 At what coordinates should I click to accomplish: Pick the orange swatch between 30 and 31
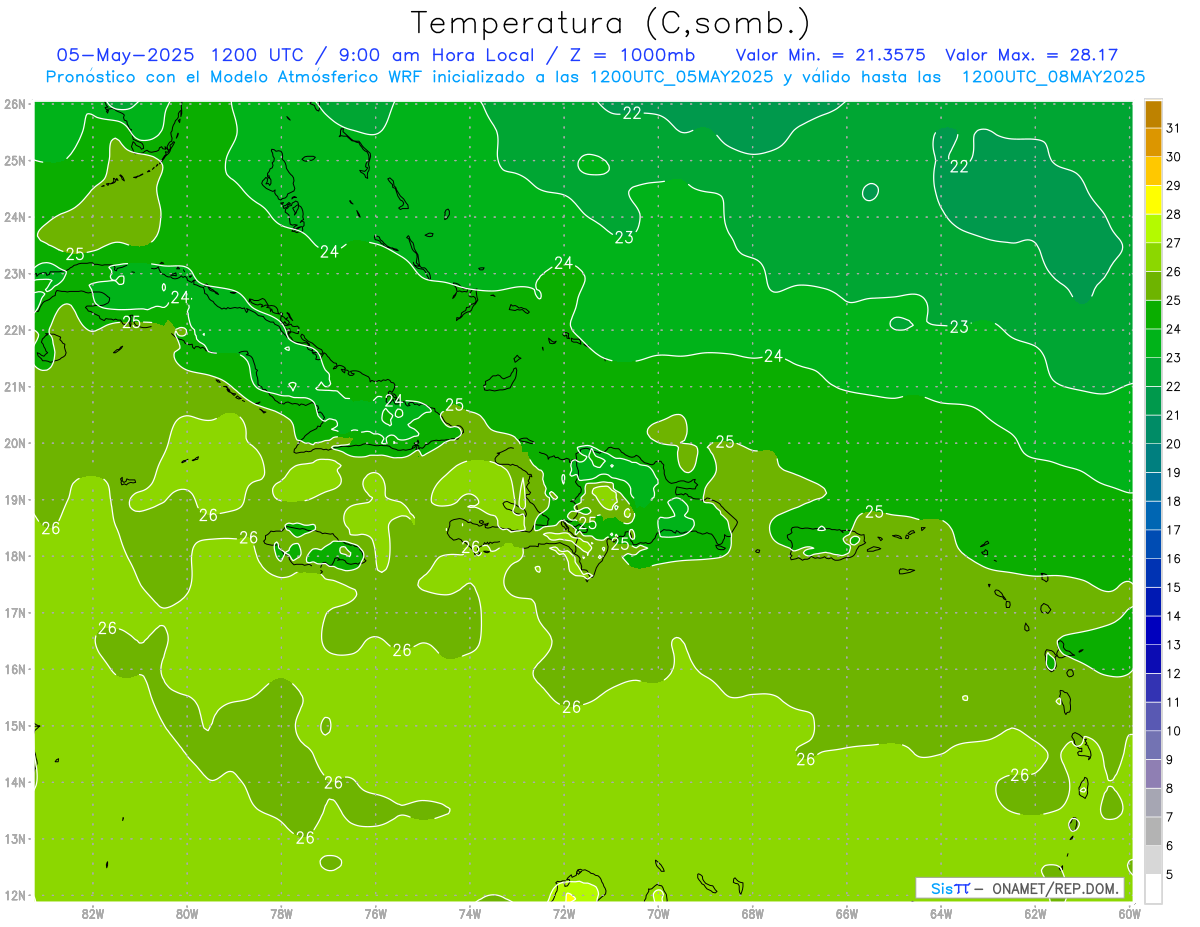(1153, 142)
